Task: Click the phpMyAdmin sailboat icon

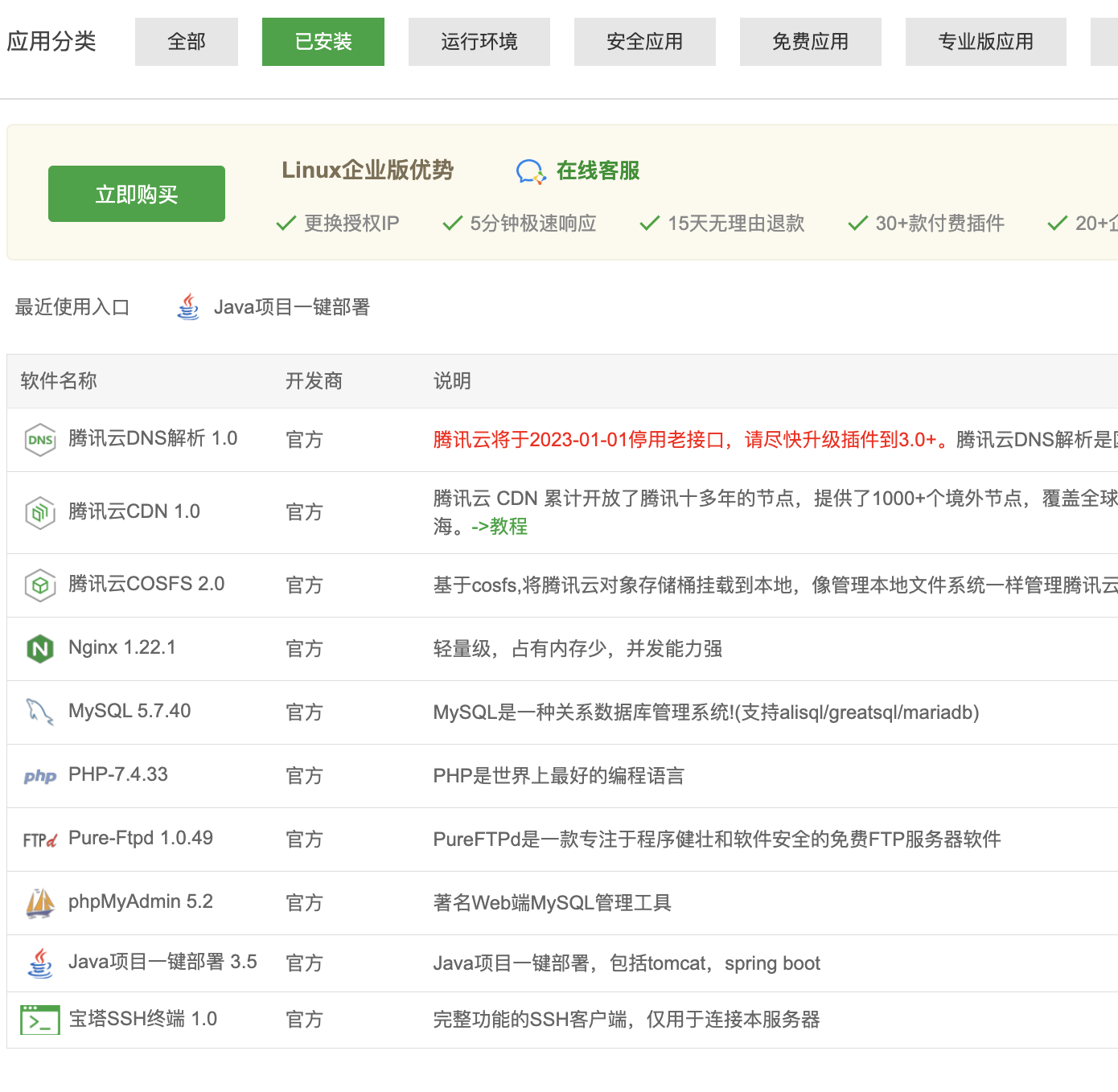Action: click(x=40, y=903)
